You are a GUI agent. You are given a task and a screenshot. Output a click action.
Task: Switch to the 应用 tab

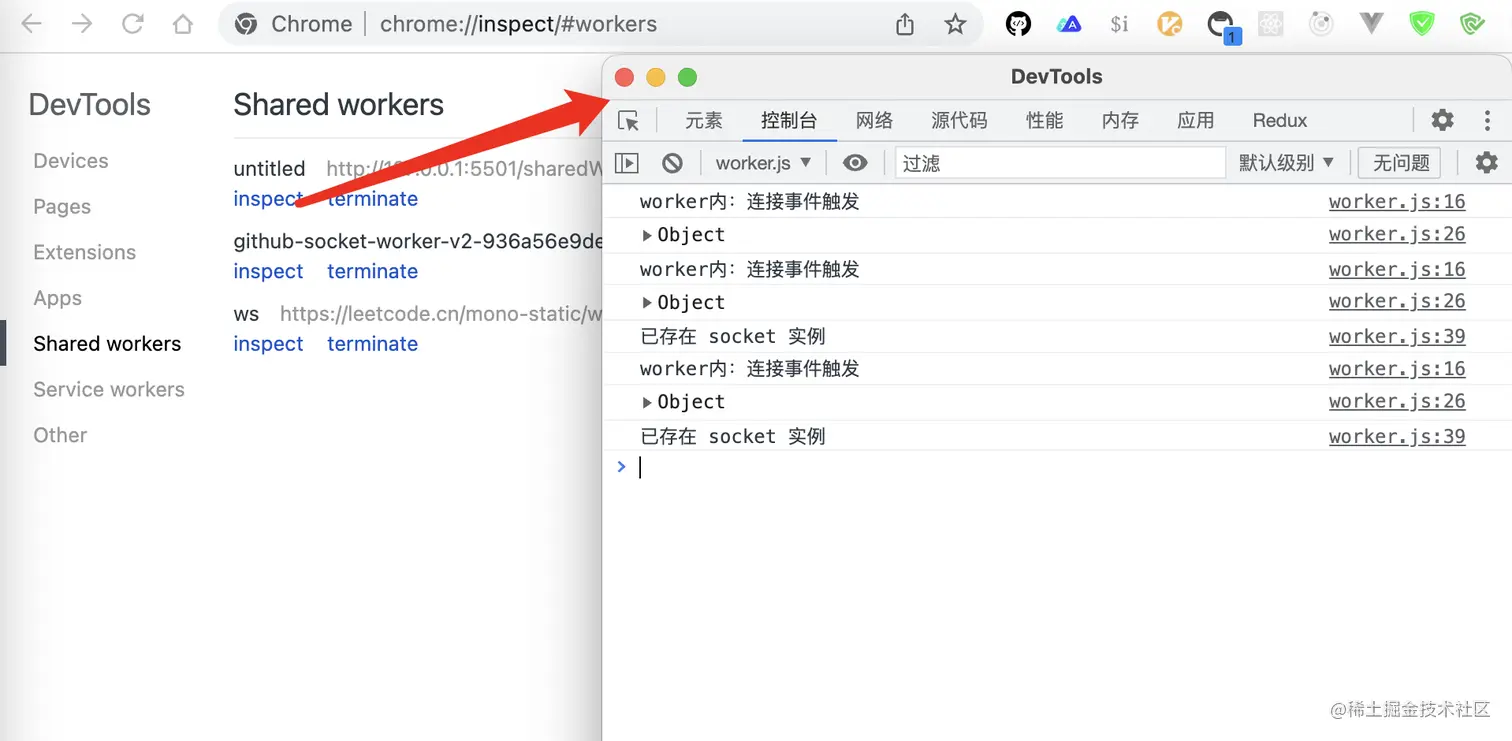point(1195,120)
